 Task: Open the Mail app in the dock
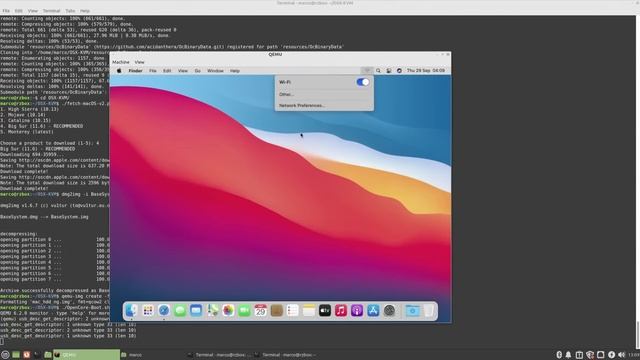tap(196, 311)
